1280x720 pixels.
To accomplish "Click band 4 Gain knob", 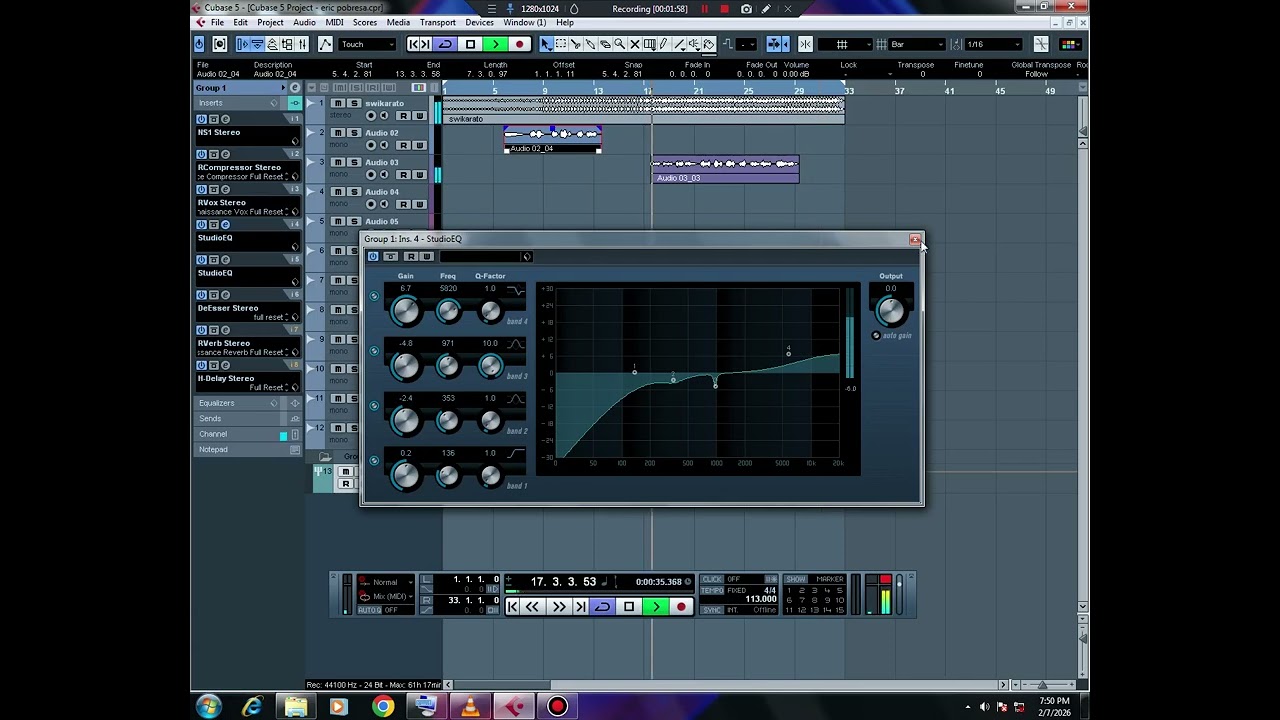I will click(405, 312).
